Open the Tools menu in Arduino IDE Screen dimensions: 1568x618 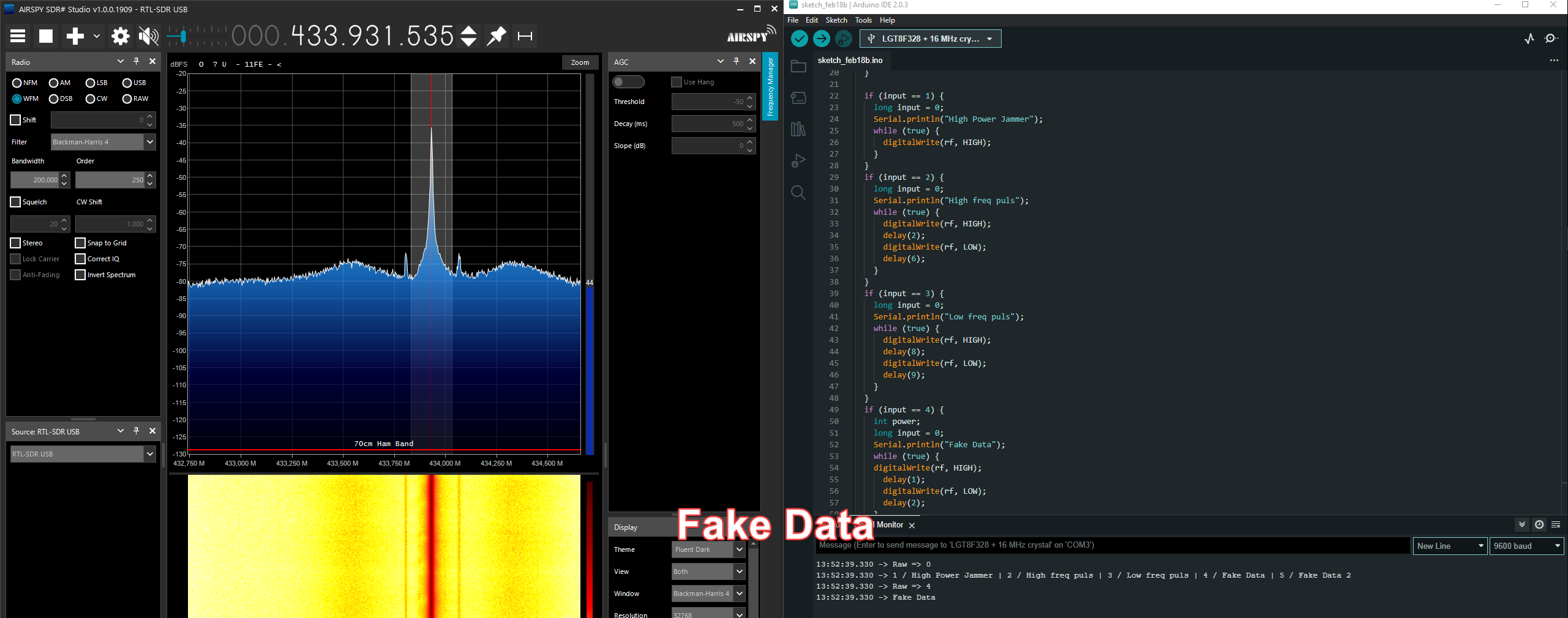click(863, 20)
